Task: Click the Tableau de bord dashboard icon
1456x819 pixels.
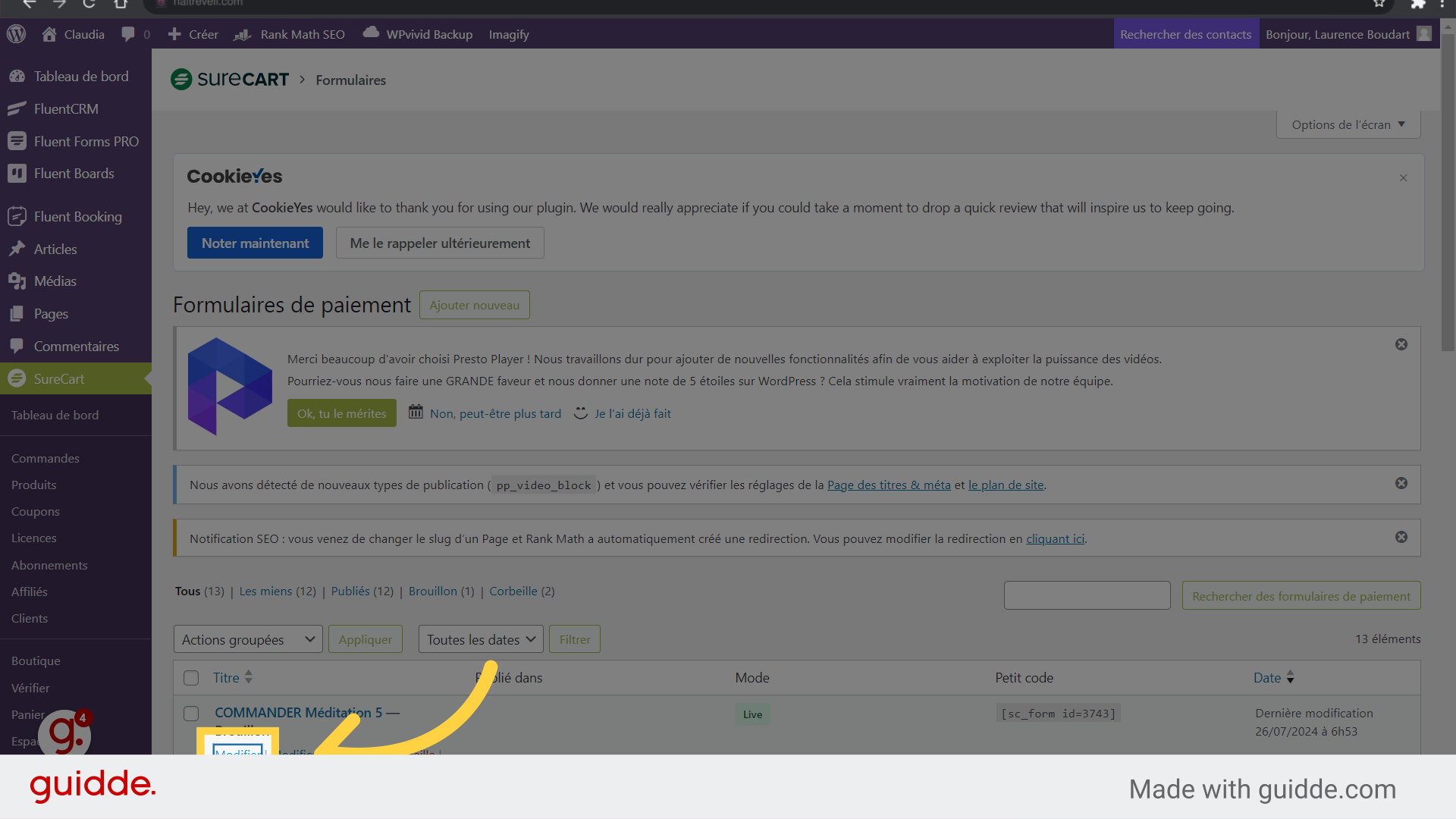Action: [17, 76]
